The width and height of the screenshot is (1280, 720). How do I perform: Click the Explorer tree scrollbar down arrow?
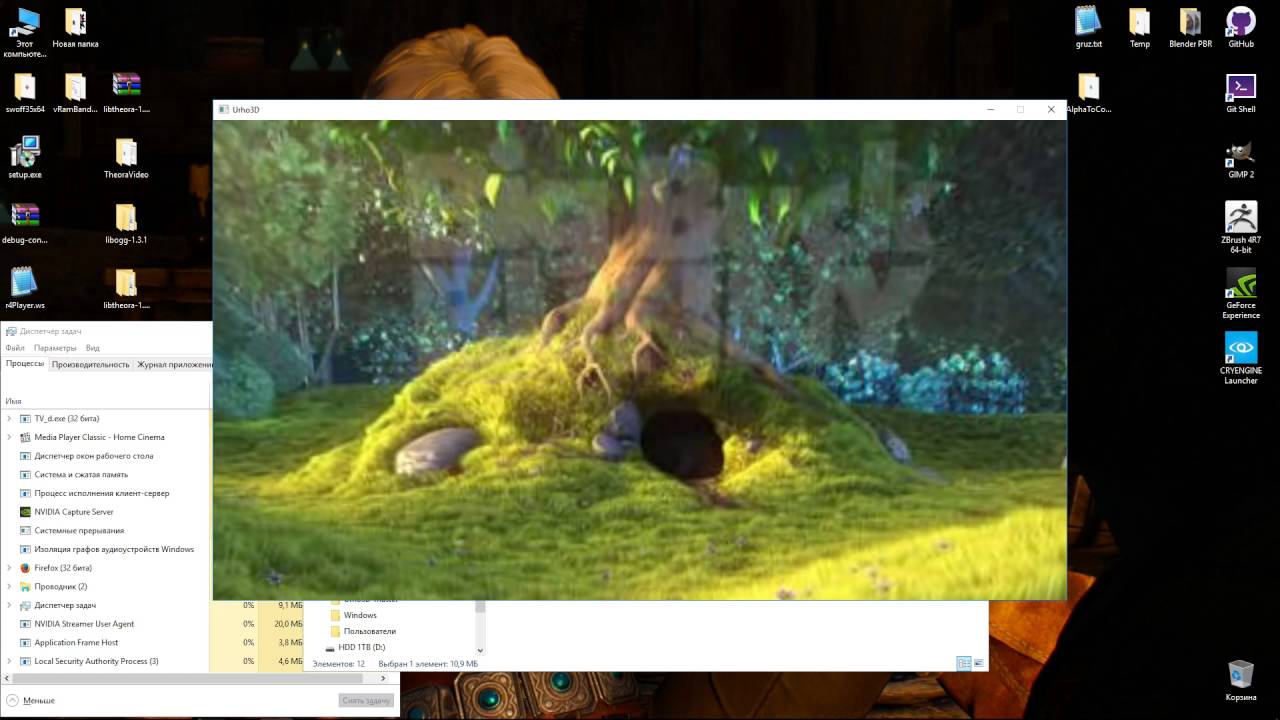(x=480, y=650)
